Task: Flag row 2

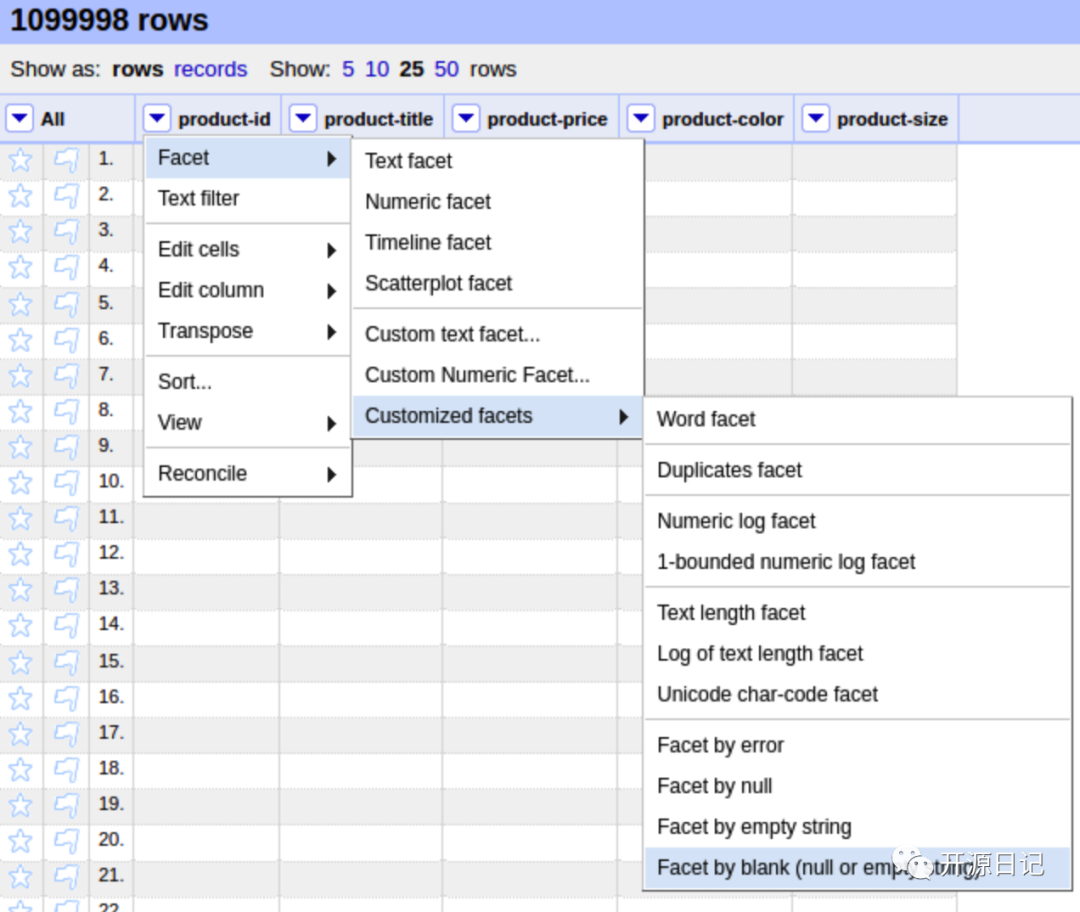Action: (x=66, y=196)
